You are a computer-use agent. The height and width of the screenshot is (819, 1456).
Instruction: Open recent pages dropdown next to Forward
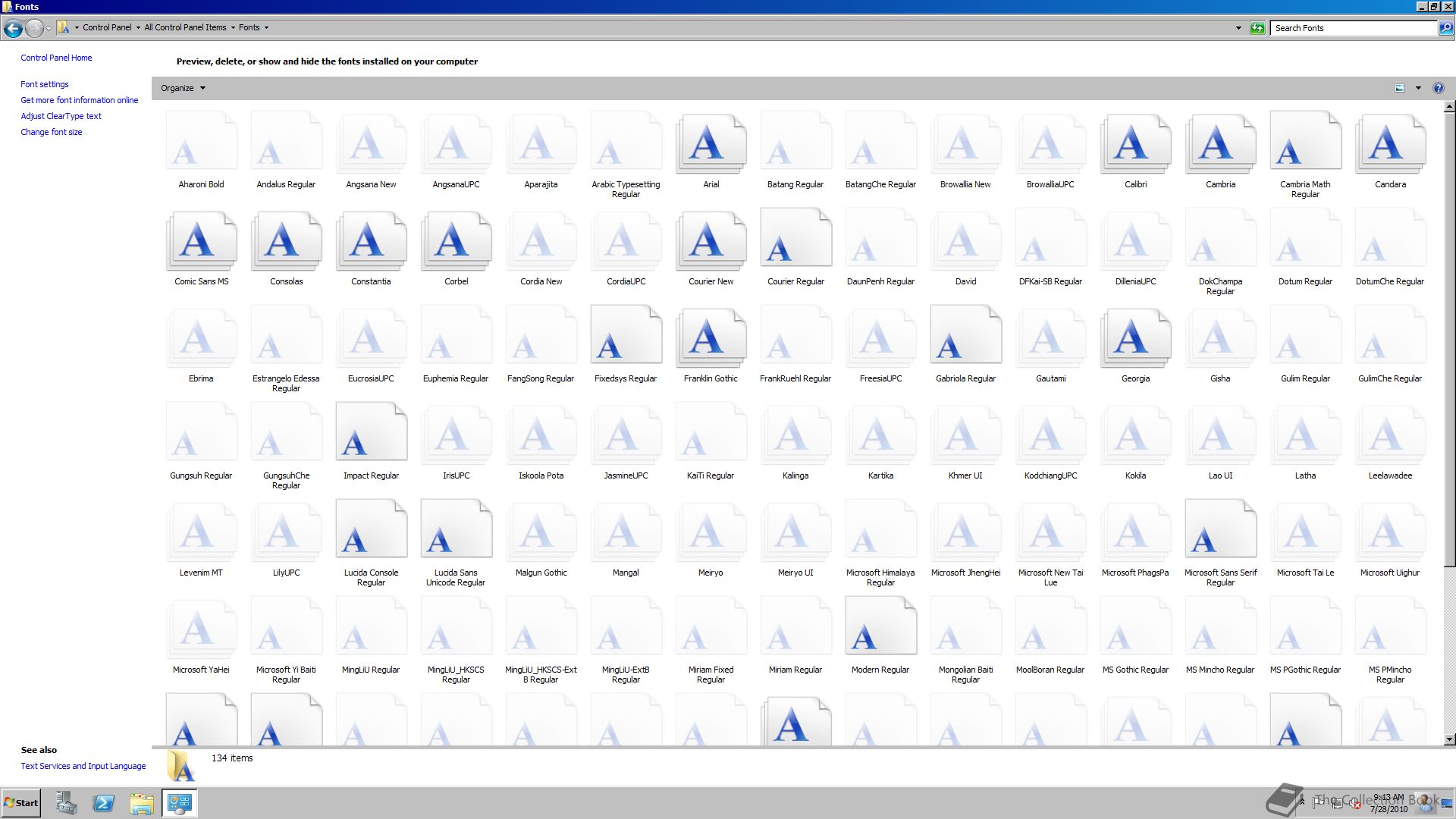tap(49, 28)
